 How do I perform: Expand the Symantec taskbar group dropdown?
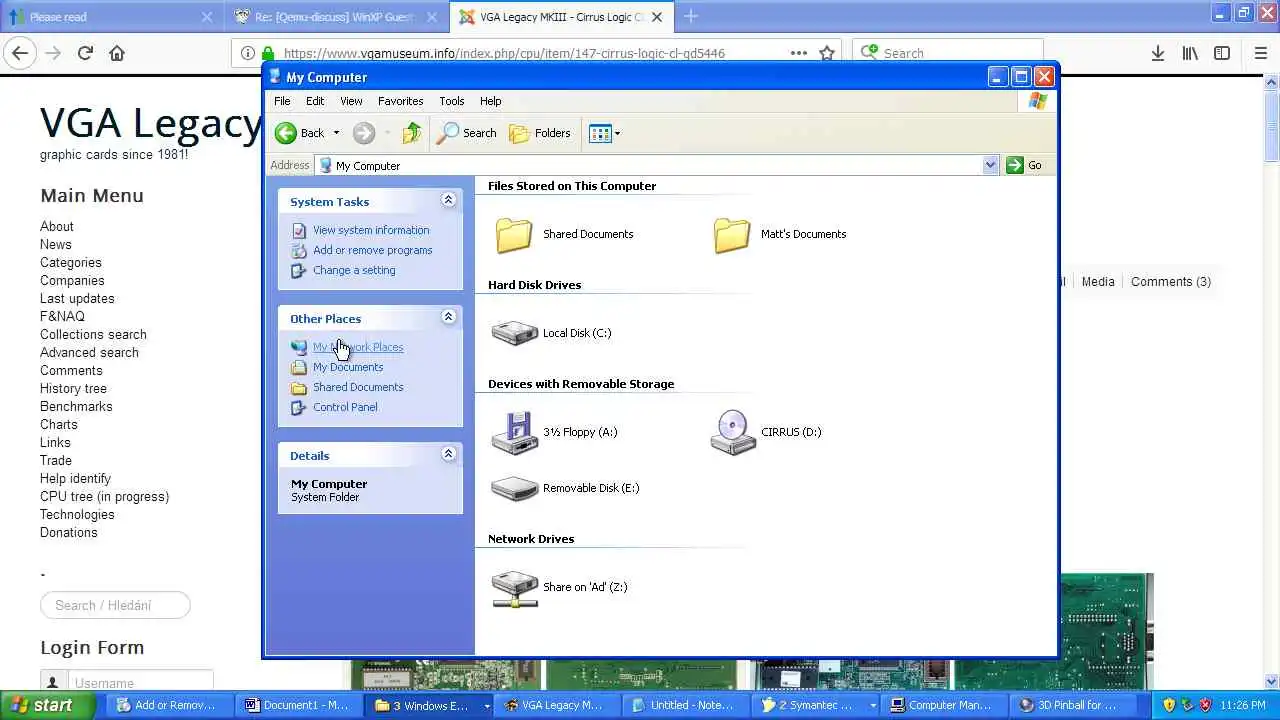(873, 706)
